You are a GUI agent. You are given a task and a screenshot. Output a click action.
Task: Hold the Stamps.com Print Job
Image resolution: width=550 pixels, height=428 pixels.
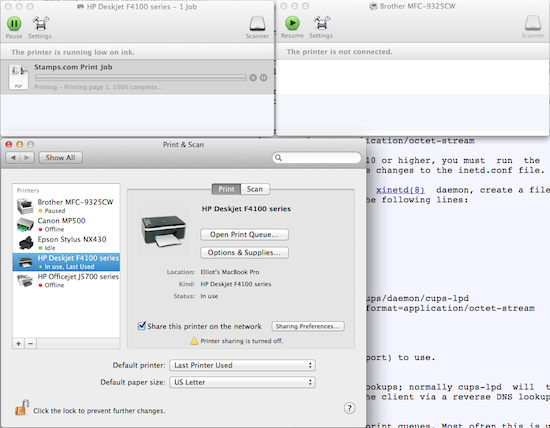point(263,78)
